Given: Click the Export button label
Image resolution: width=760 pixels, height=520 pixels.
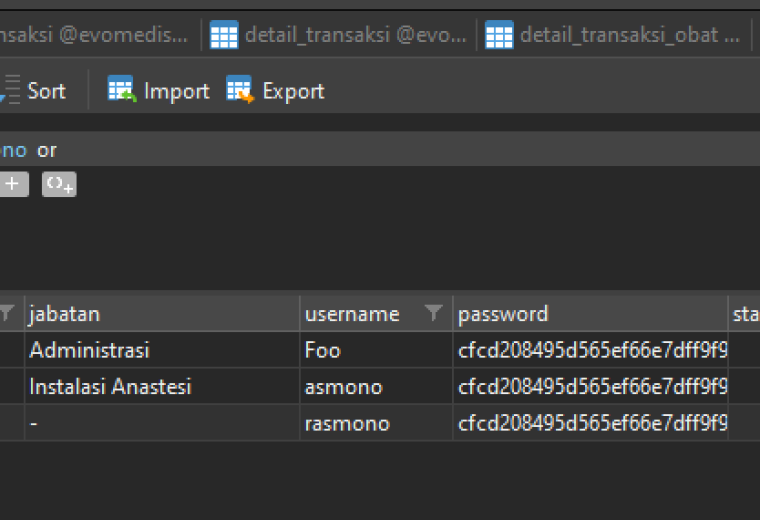Looking at the screenshot, I should click(293, 91).
